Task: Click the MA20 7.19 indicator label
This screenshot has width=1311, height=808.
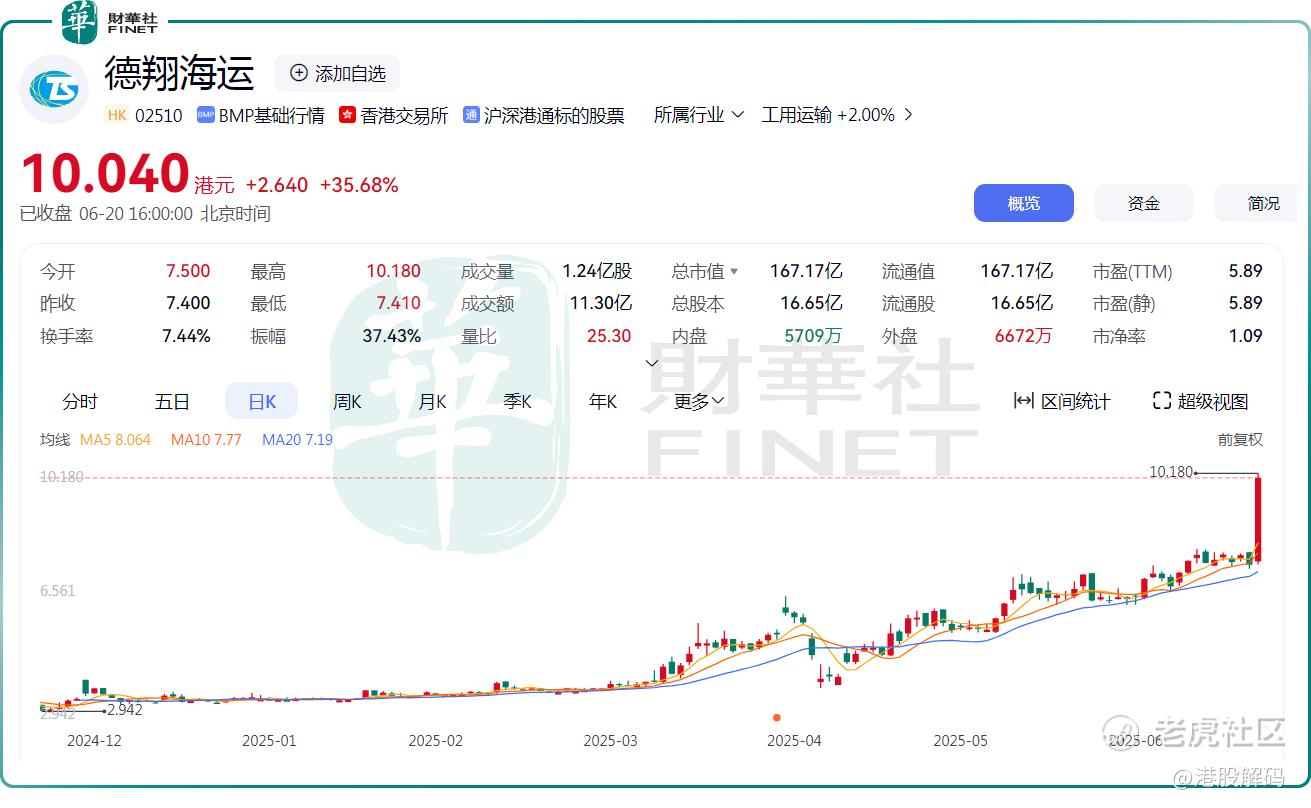Action: click(297, 439)
